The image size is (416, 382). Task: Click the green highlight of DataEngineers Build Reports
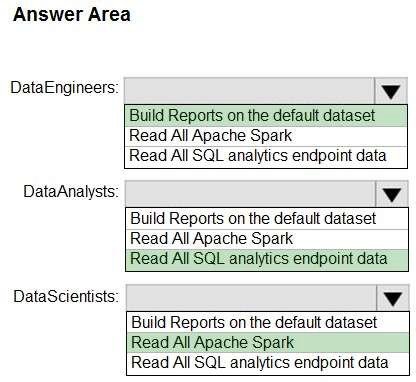266,116
